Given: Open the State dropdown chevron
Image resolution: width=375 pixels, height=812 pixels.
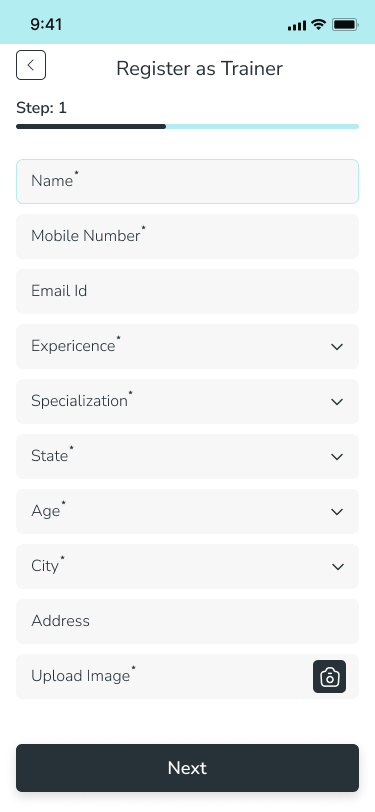Looking at the screenshot, I should [x=337, y=457].
